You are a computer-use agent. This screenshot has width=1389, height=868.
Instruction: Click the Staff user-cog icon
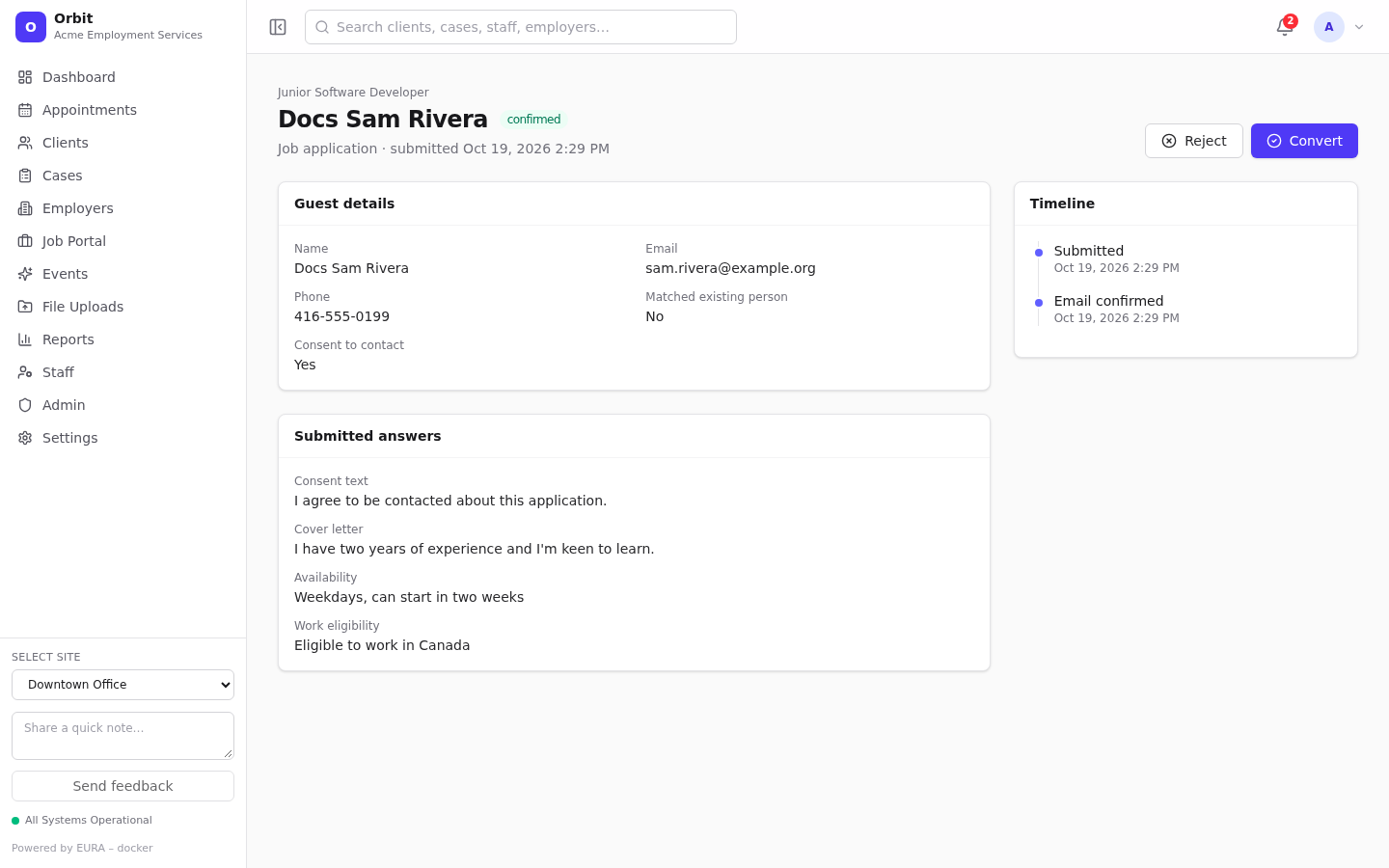pos(25,372)
